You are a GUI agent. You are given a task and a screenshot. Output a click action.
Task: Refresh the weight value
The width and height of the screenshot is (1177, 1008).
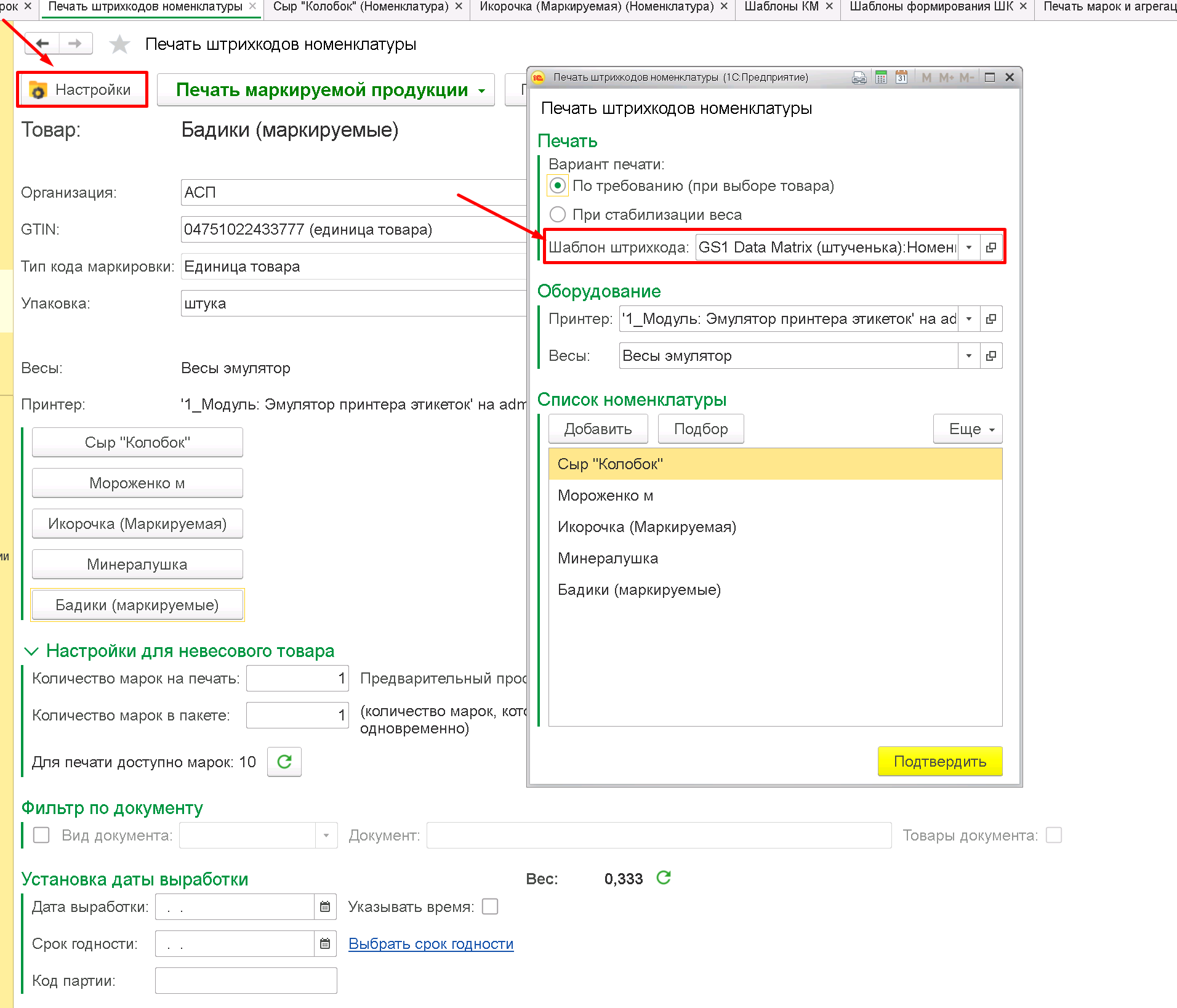pyautogui.click(x=664, y=877)
